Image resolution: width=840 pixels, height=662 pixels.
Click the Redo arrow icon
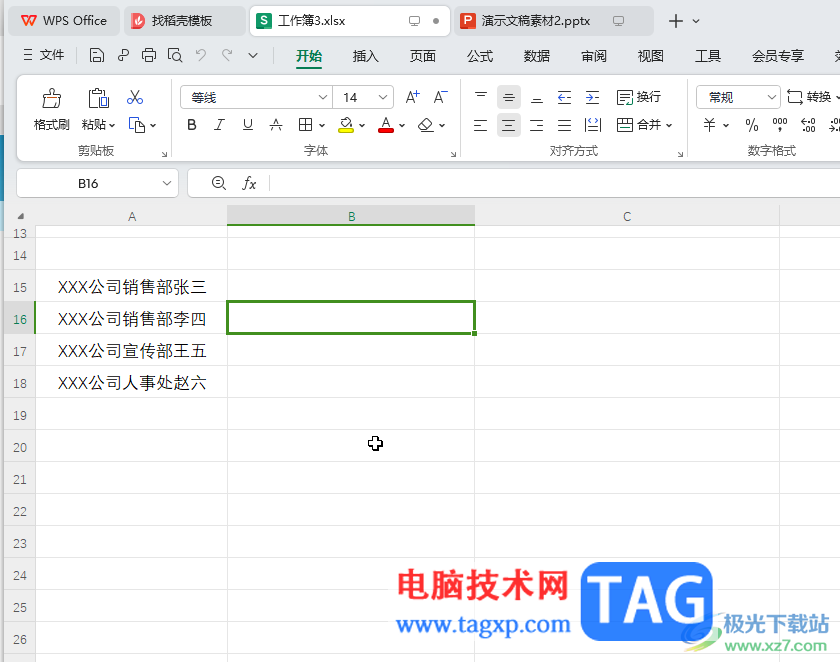pos(227,55)
